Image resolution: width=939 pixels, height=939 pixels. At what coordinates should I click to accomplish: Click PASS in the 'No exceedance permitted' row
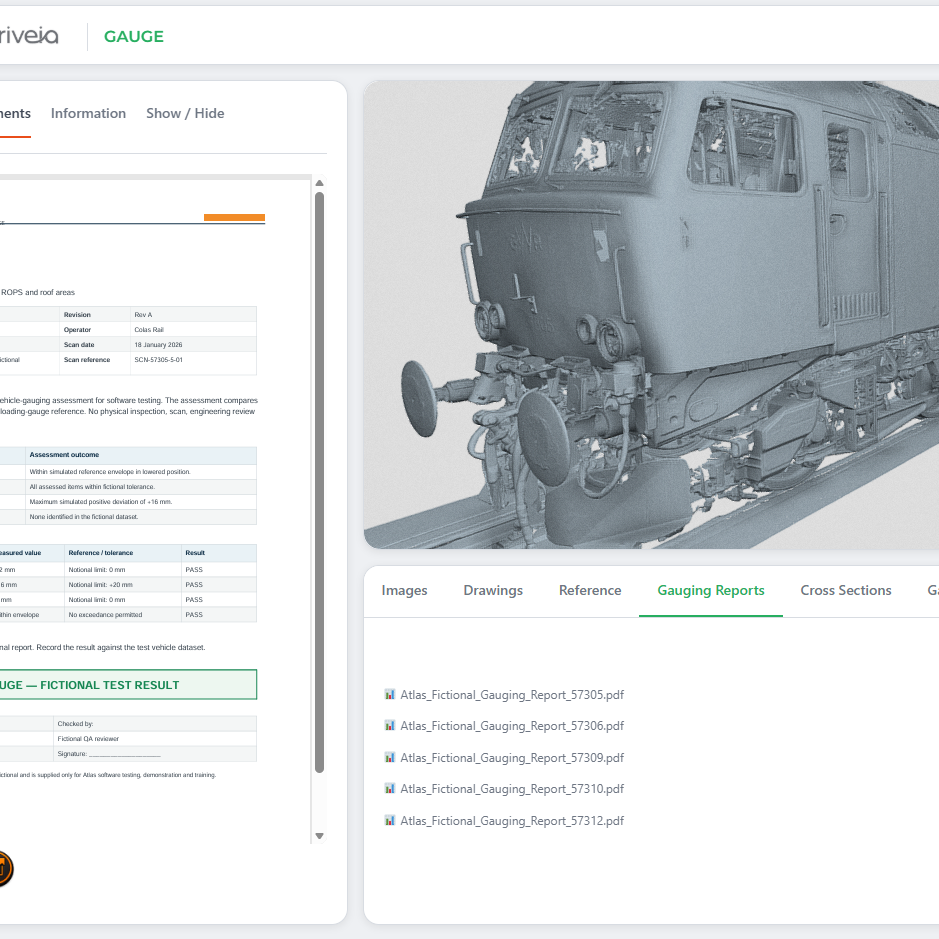[194, 614]
